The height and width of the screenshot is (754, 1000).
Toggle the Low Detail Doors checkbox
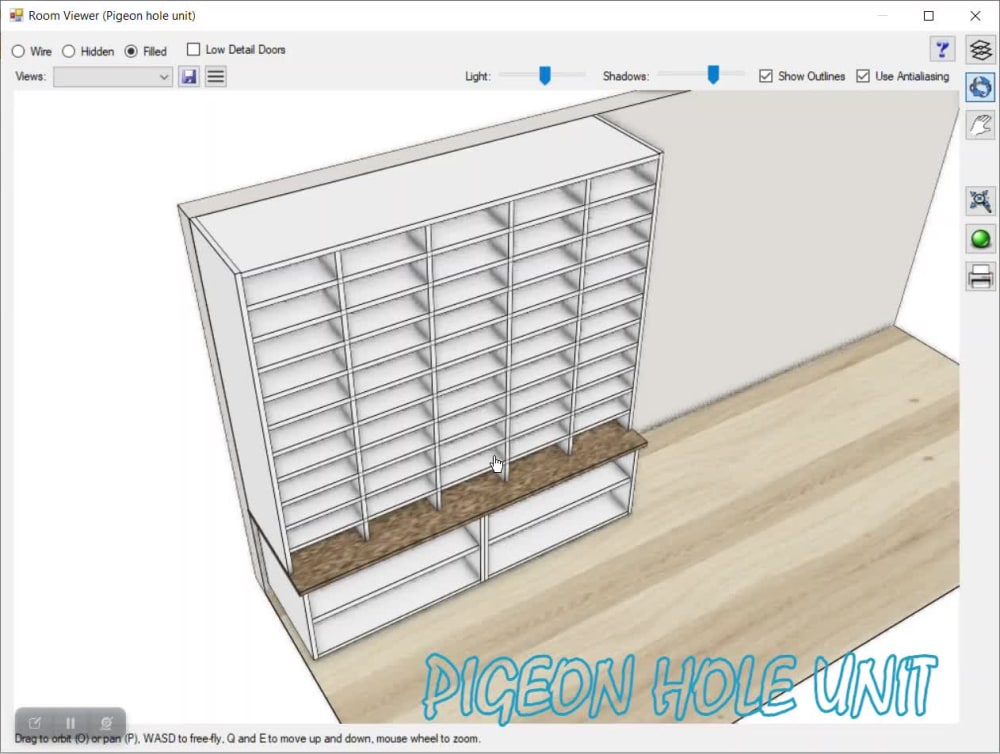193,49
